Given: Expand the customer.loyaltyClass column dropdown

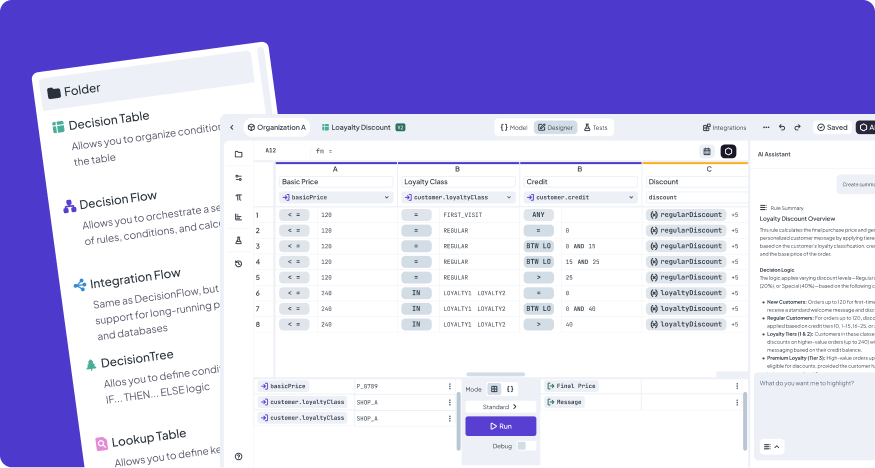Looking at the screenshot, I should (509, 197).
